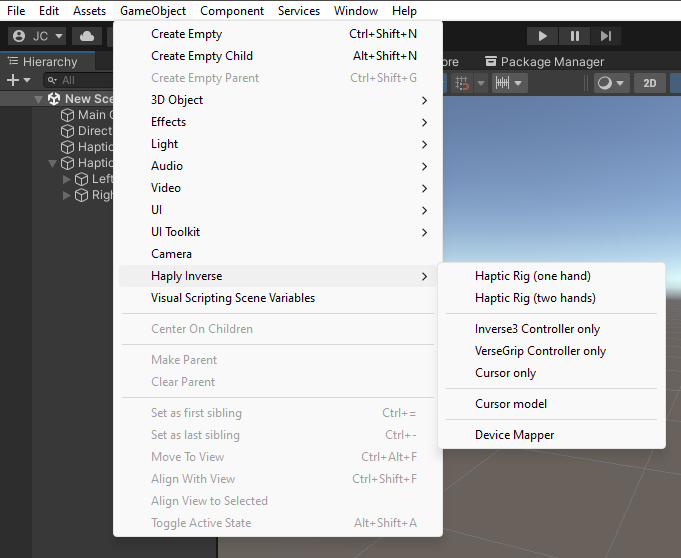Click the Directional Light cube icon
Viewport: 681px width, 558px height.
(67, 131)
